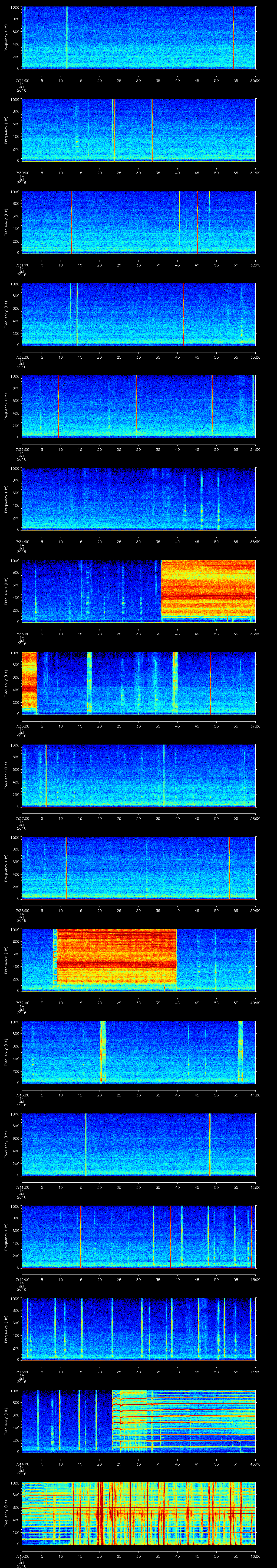
Task: Click the red spike near 48 s in the 7:41:00 spectrogram
Action: (209, 1144)
